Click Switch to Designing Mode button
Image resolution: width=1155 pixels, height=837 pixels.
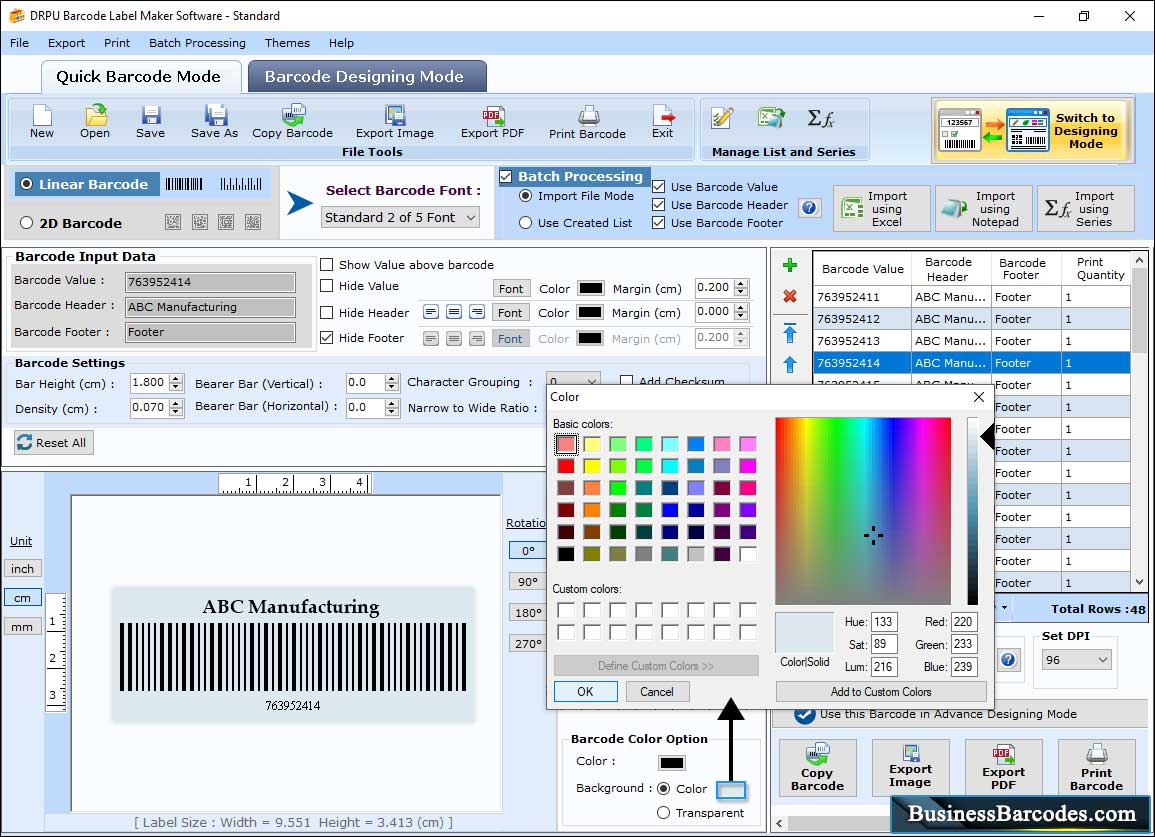click(1031, 131)
